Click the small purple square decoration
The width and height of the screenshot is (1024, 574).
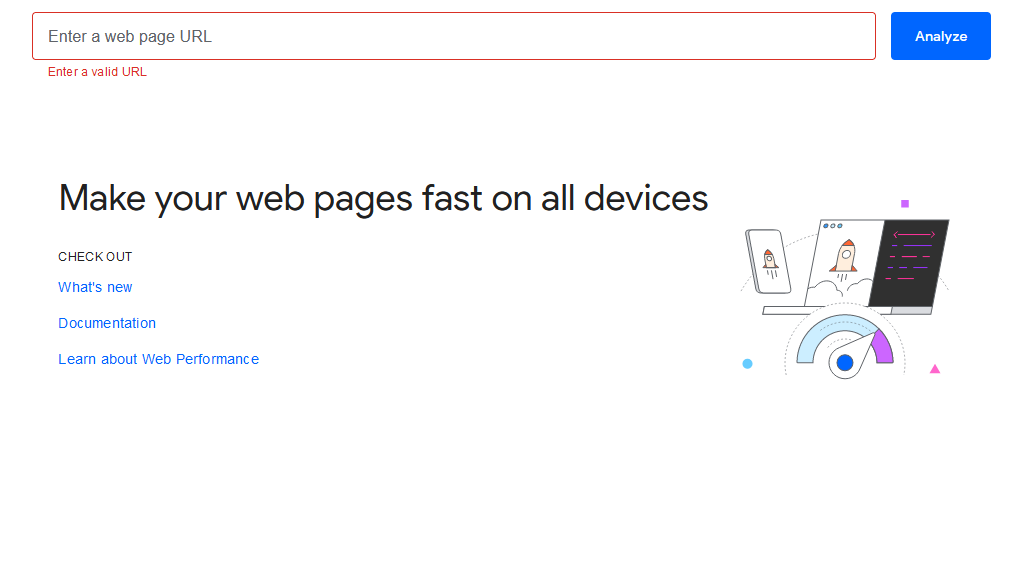(x=905, y=204)
